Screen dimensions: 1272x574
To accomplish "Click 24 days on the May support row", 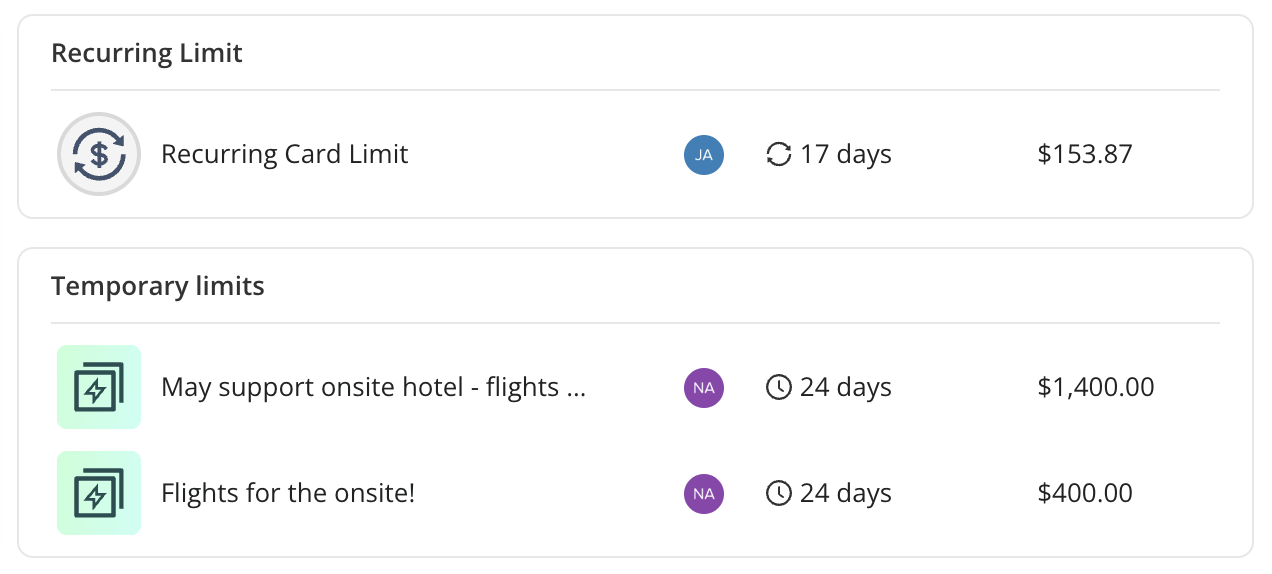I will click(x=846, y=387).
